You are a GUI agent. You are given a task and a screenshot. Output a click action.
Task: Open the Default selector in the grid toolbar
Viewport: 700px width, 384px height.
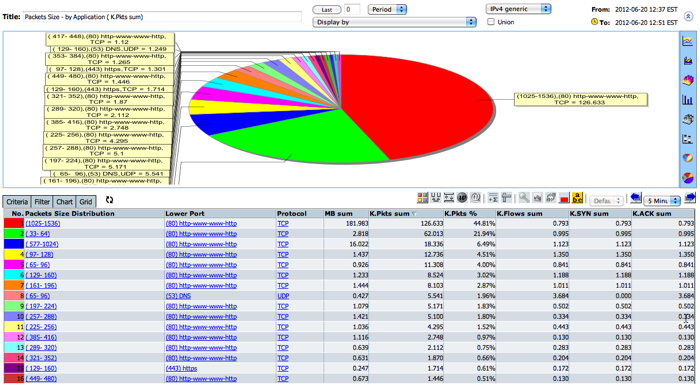(x=606, y=201)
